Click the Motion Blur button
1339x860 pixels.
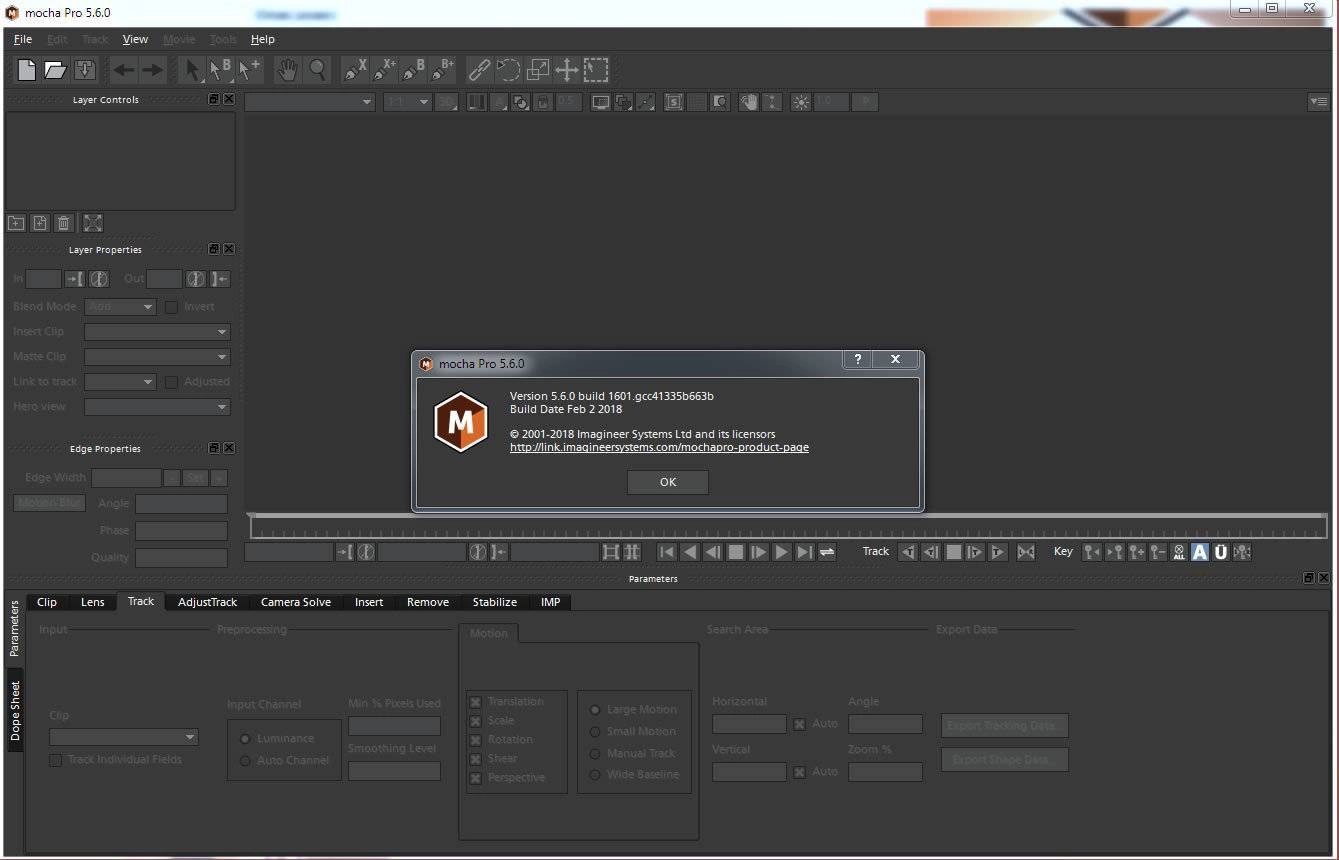pyautogui.click(x=50, y=503)
